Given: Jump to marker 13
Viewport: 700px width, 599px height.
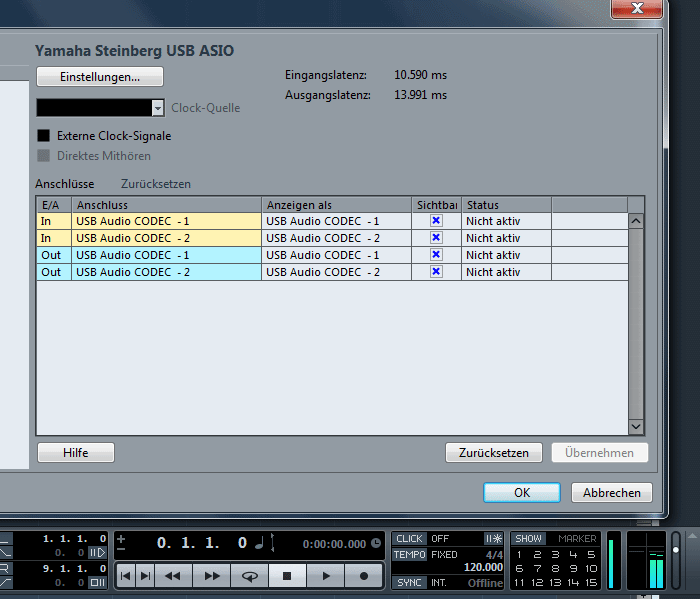Looking at the screenshot, I should [555, 582].
